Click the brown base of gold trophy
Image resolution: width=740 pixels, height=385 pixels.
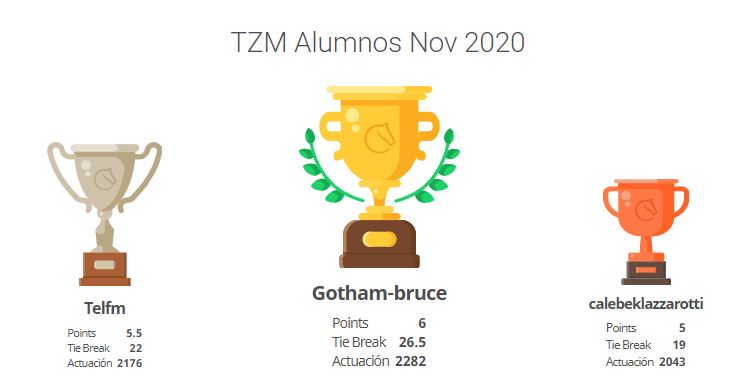point(379,244)
